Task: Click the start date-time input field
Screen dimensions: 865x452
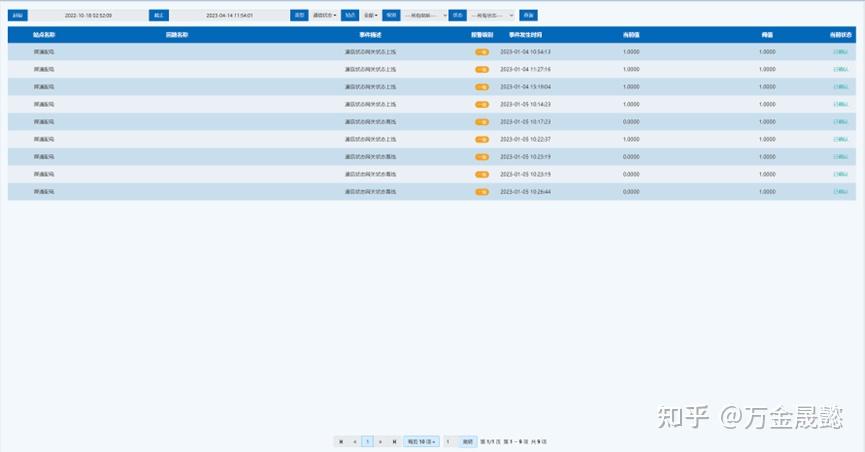Action: (x=88, y=16)
